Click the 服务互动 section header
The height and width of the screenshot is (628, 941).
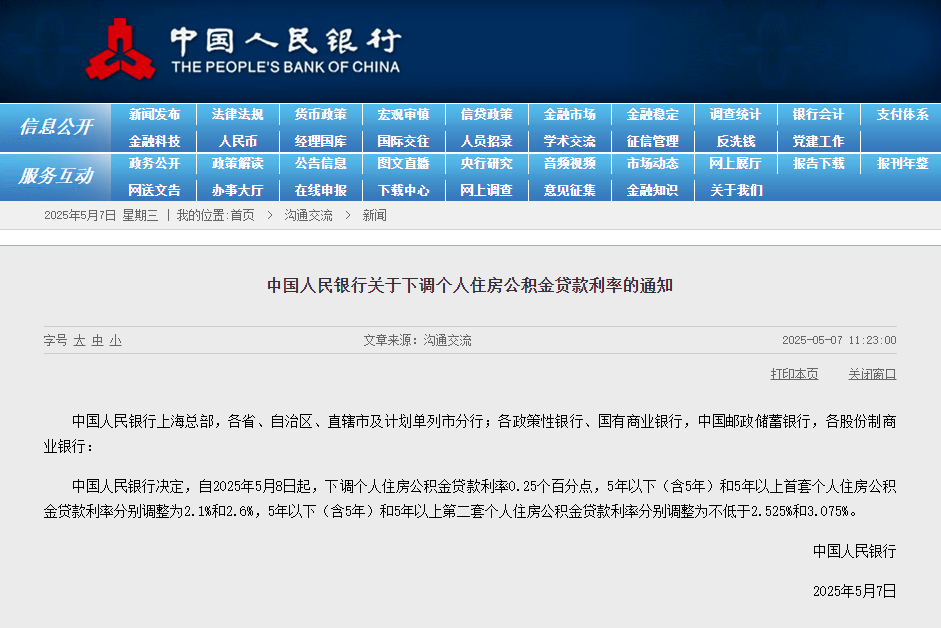coord(56,176)
